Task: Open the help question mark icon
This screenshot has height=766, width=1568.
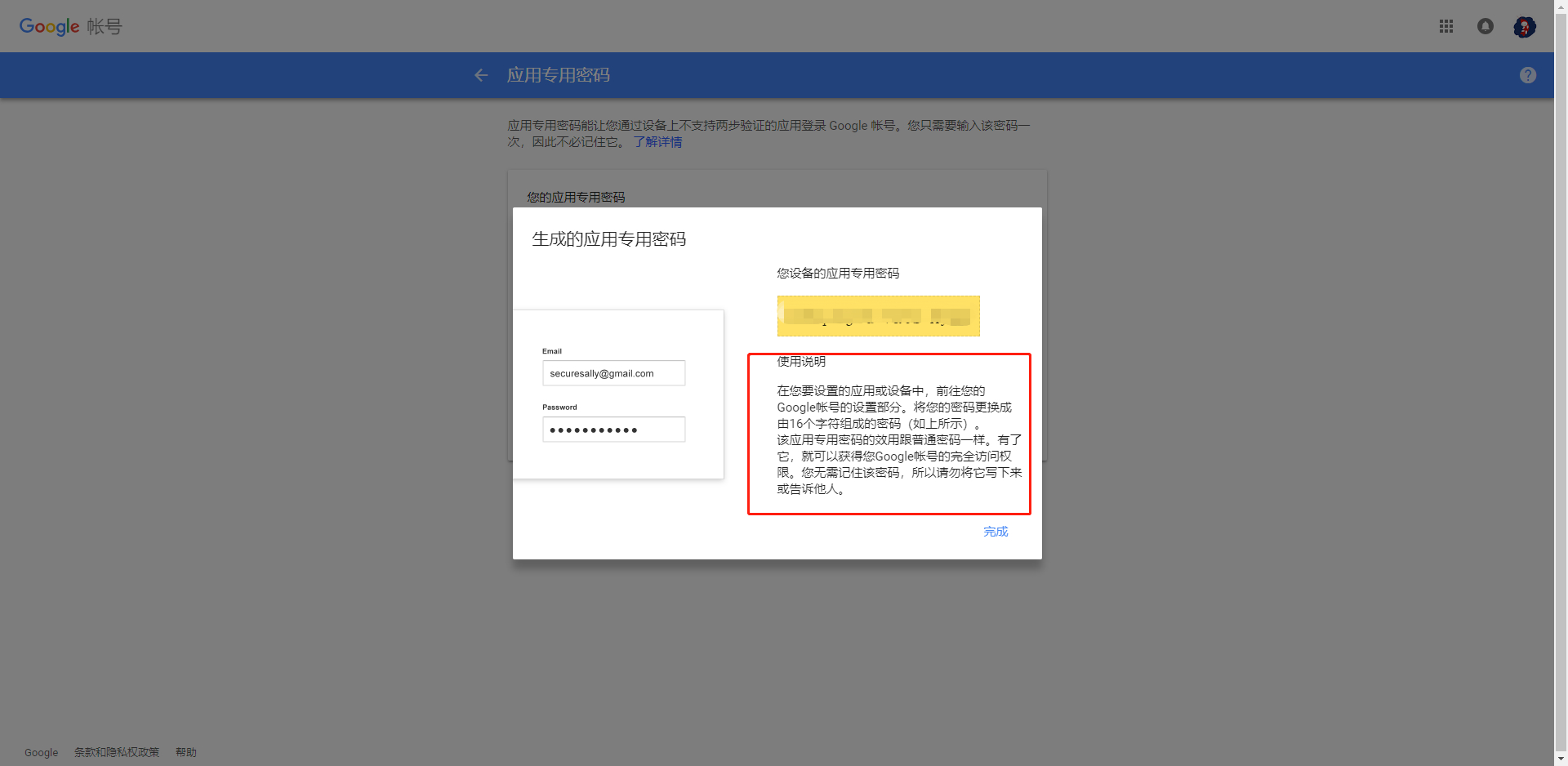Action: pos(1528,75)
